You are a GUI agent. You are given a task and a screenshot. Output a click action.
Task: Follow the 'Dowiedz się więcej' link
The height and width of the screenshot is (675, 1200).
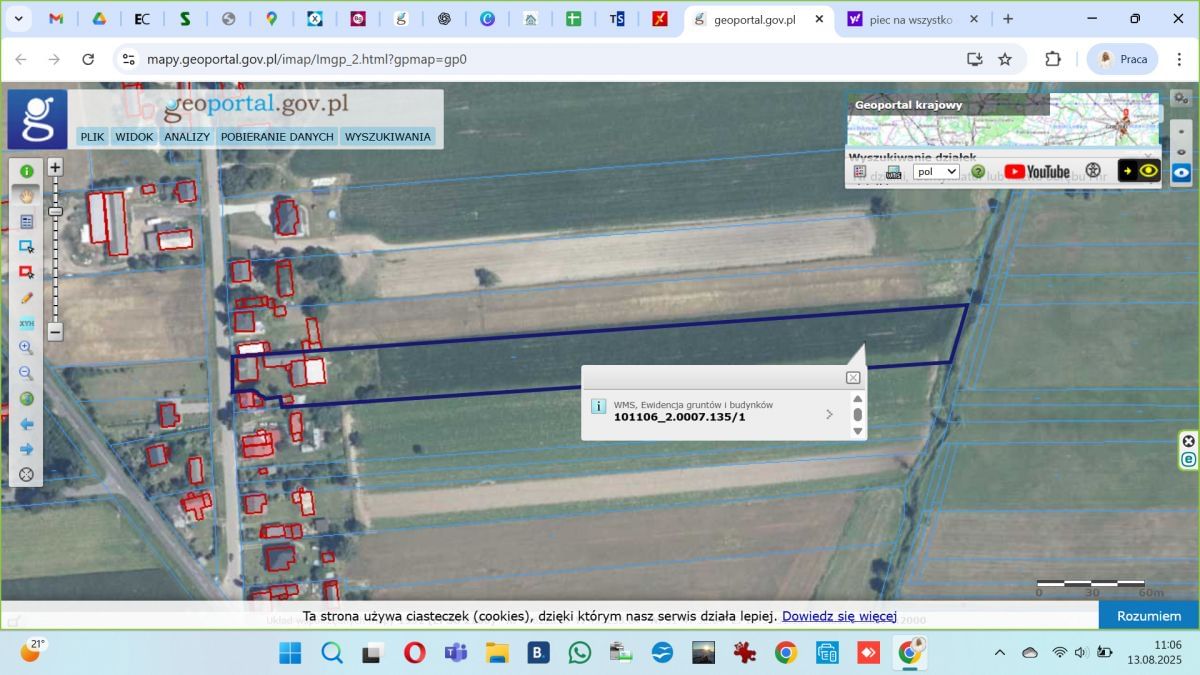839,616
